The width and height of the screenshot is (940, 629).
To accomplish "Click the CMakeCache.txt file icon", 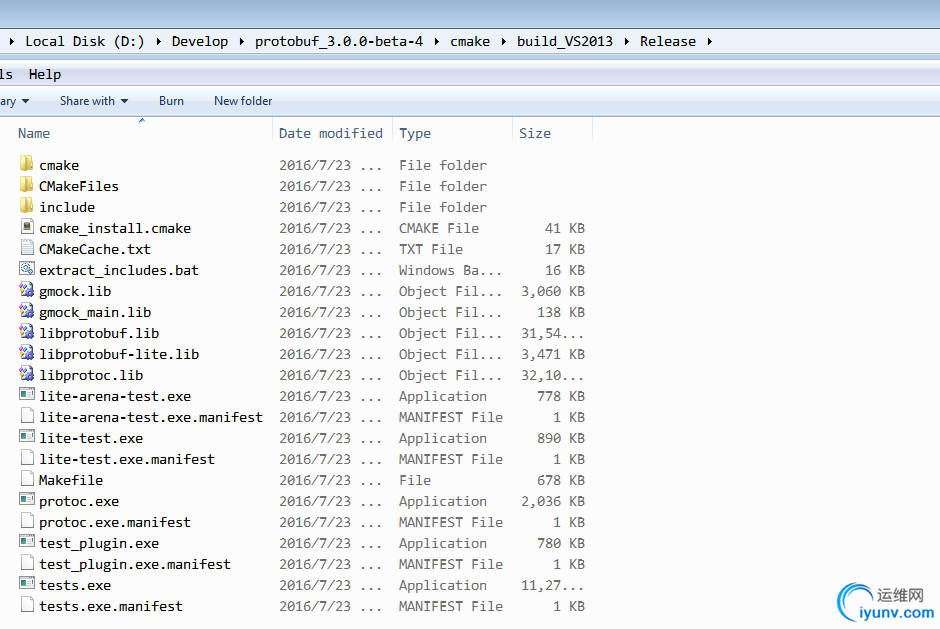I will [26, 248].
